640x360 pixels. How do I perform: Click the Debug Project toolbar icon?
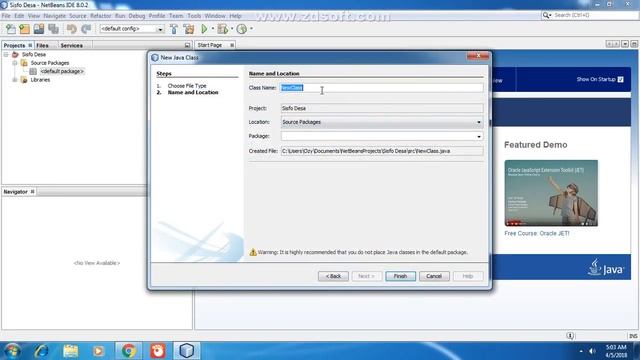tap(223, 29)
